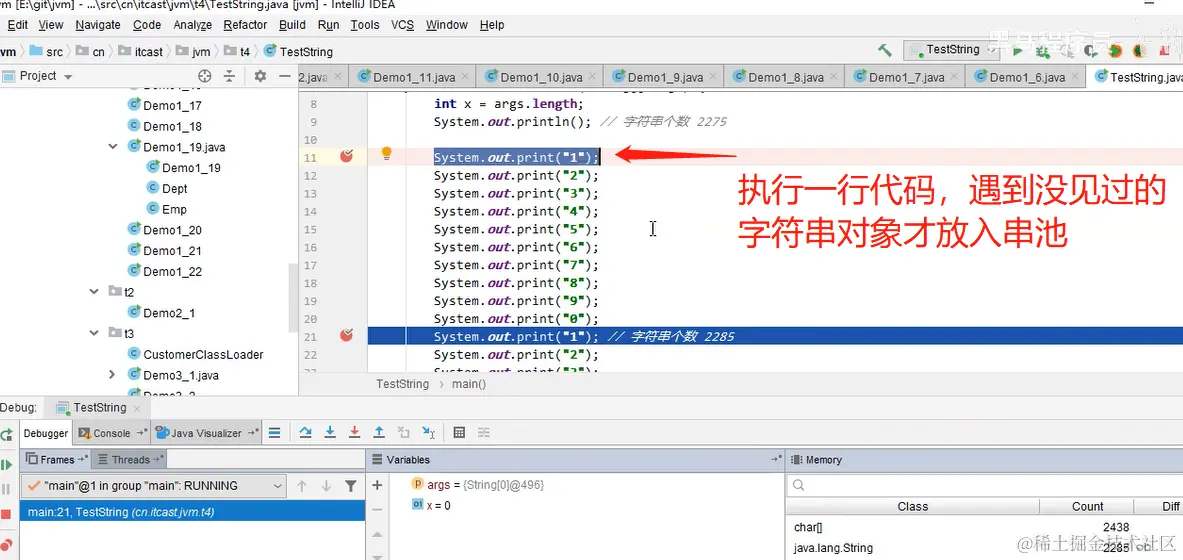Click the Step Out debugger icon
Viewport: 1183px width, 560px height.
click(x=379, y=432)
